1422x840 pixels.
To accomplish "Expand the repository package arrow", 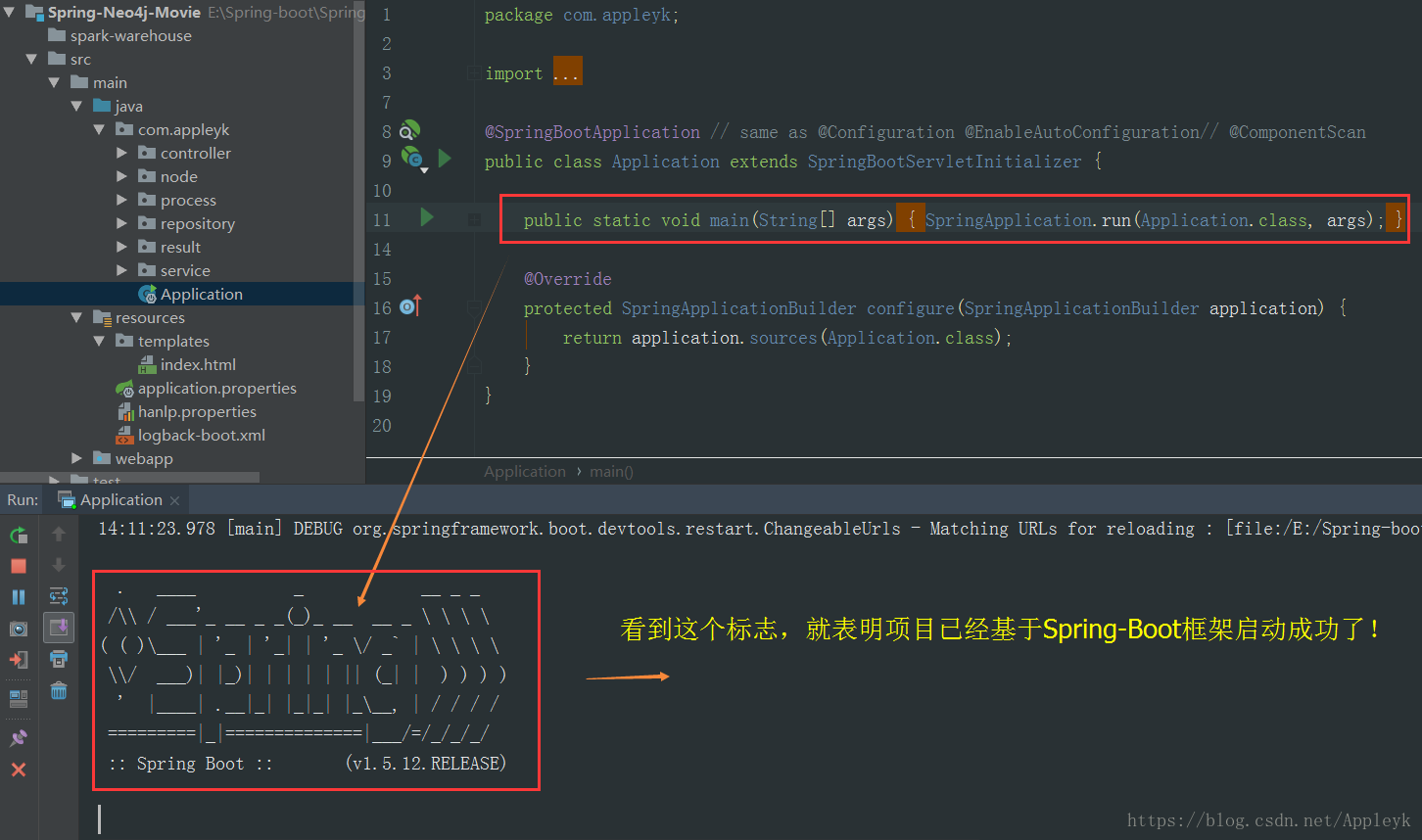I will [121, 223].
